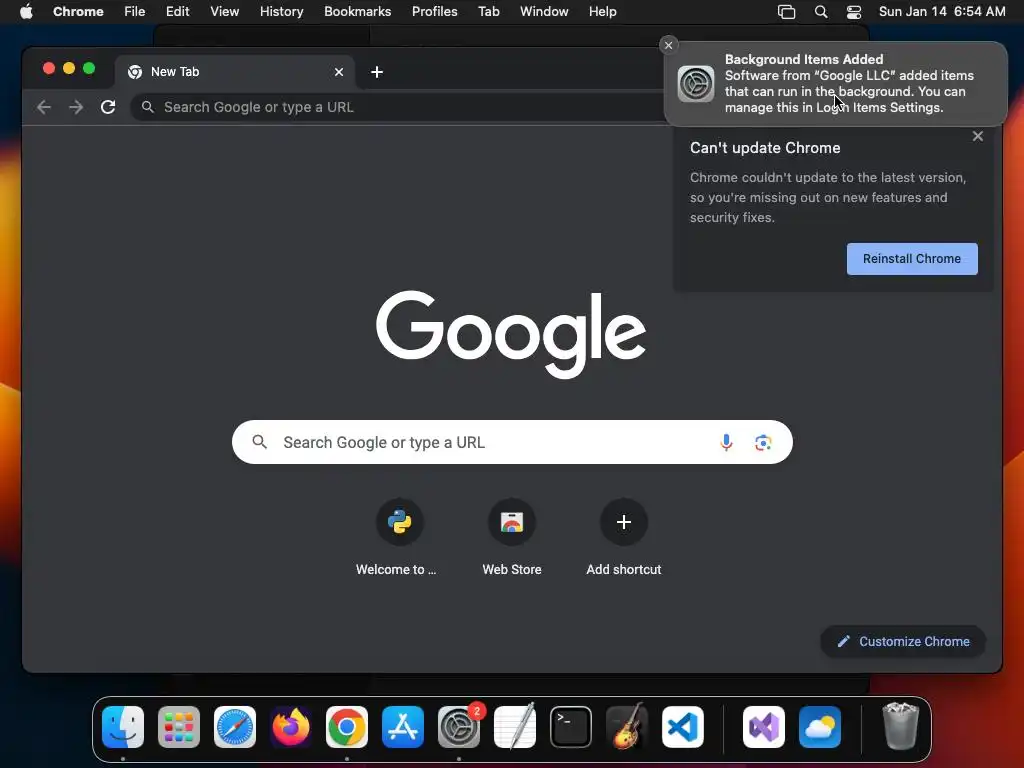Start voice search with microphone icon
The width and height of the screenshot is (1024, 768).
tap(726, 442)
